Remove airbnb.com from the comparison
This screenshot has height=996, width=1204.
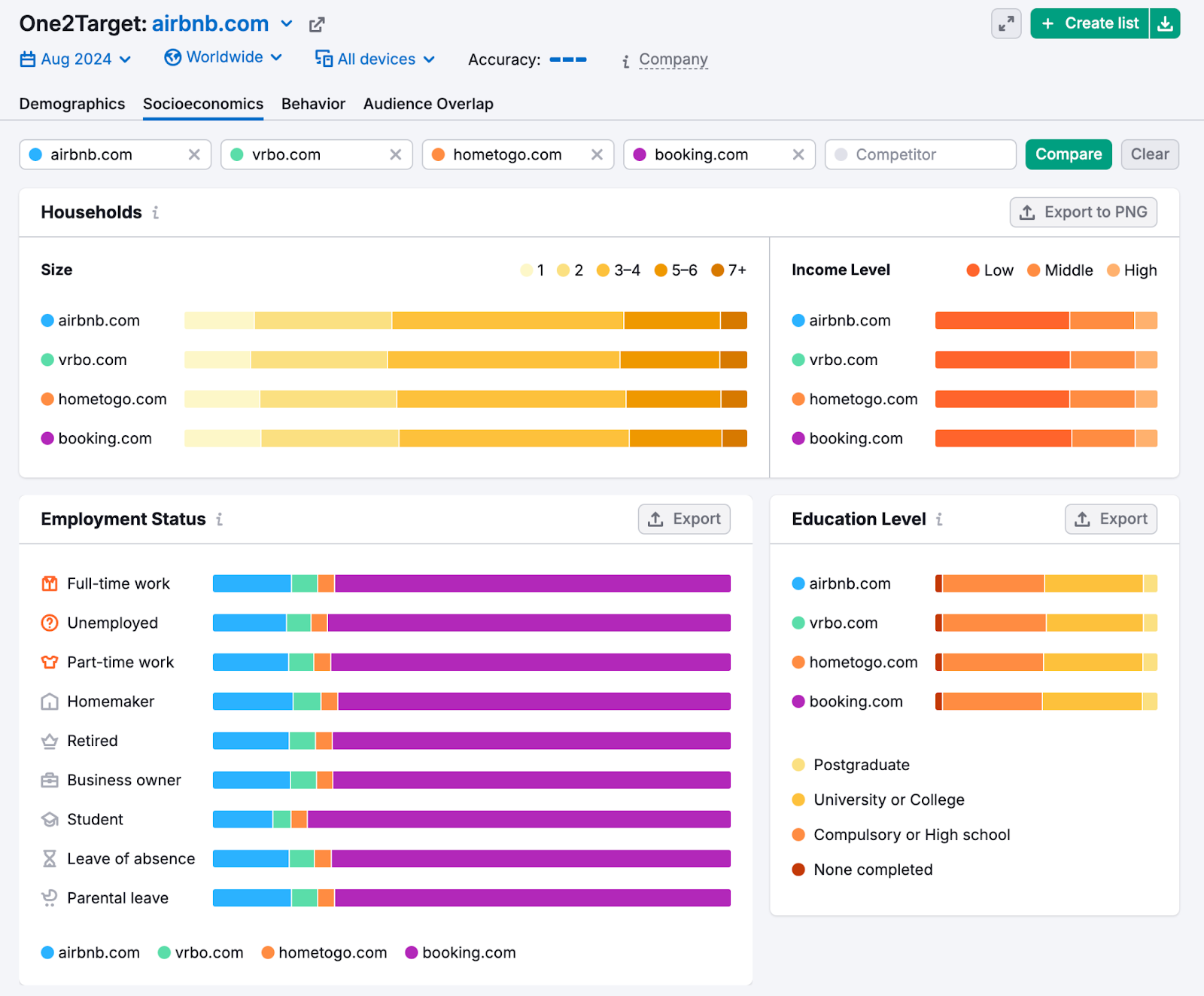[194, 154]
